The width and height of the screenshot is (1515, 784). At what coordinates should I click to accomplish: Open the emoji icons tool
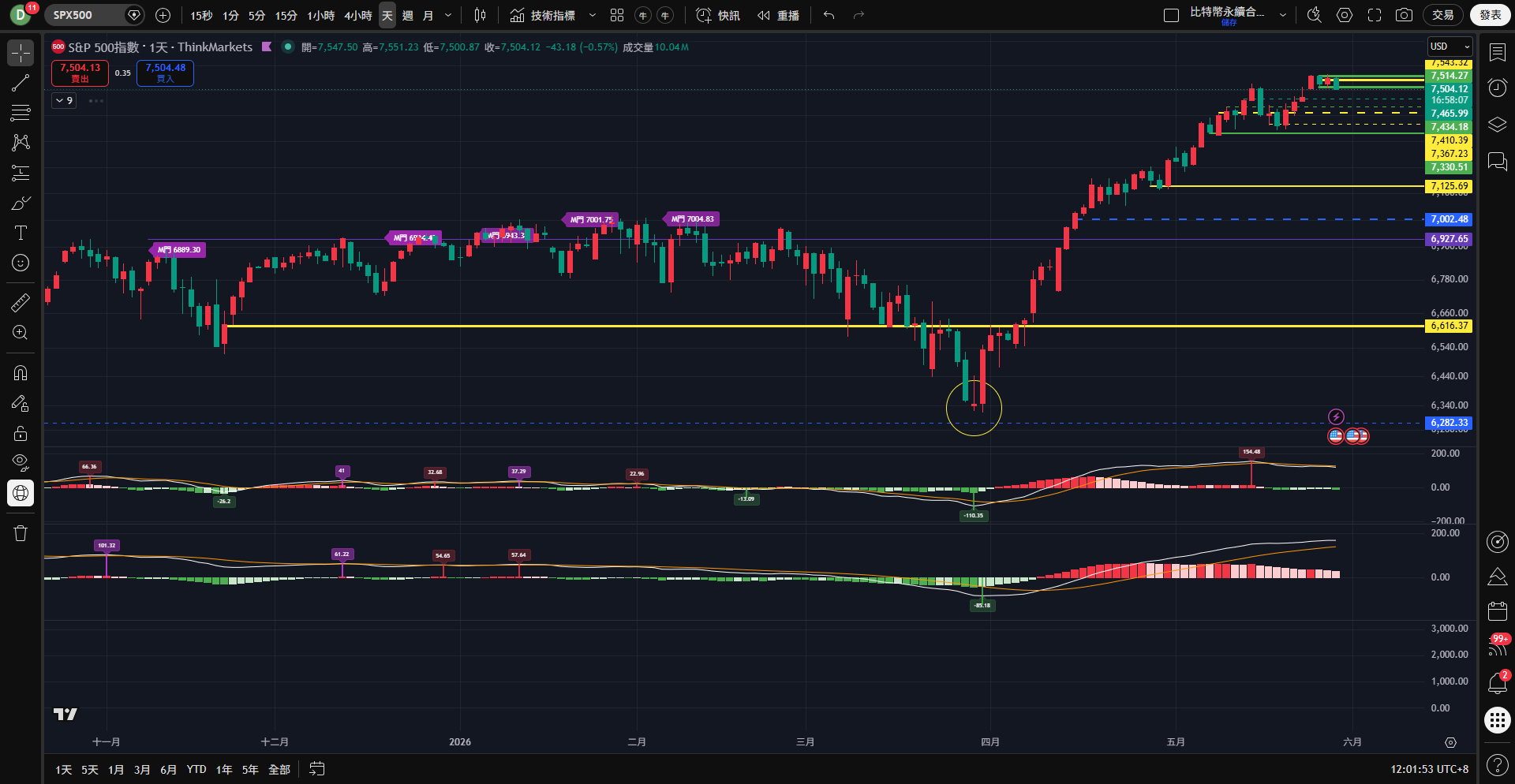[21, 263]
